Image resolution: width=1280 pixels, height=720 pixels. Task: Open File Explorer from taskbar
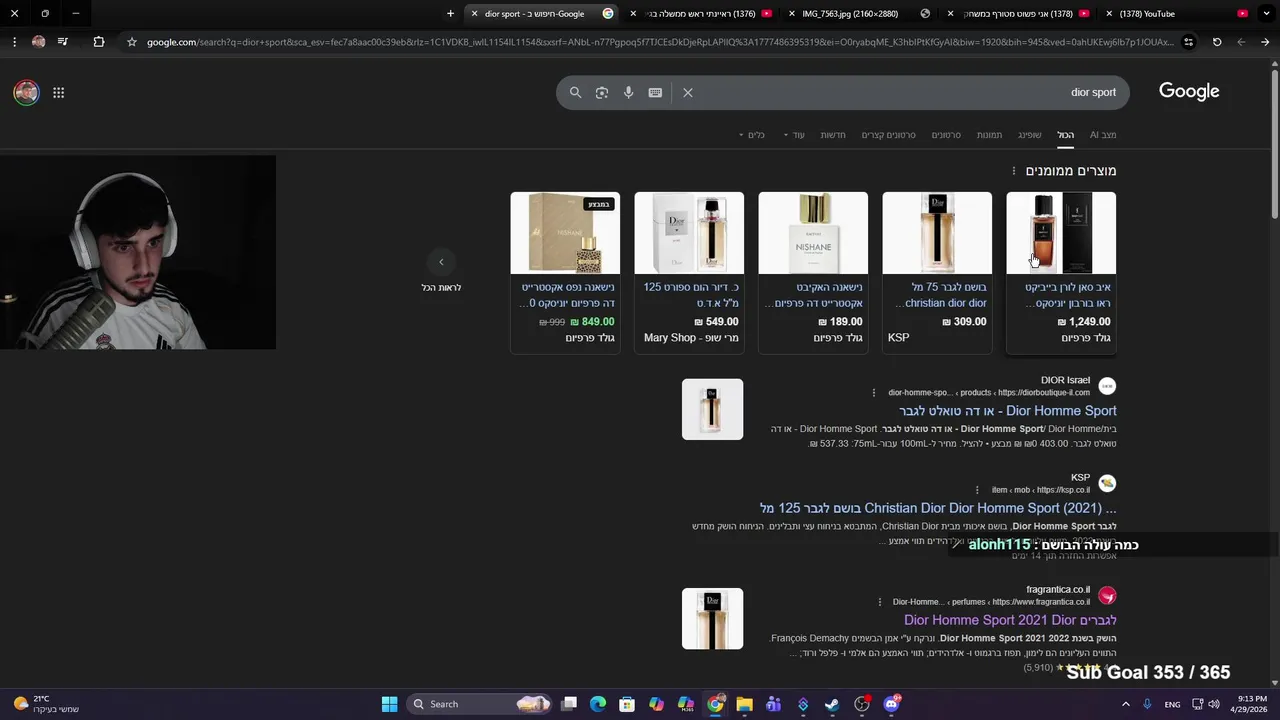point(744,704)
